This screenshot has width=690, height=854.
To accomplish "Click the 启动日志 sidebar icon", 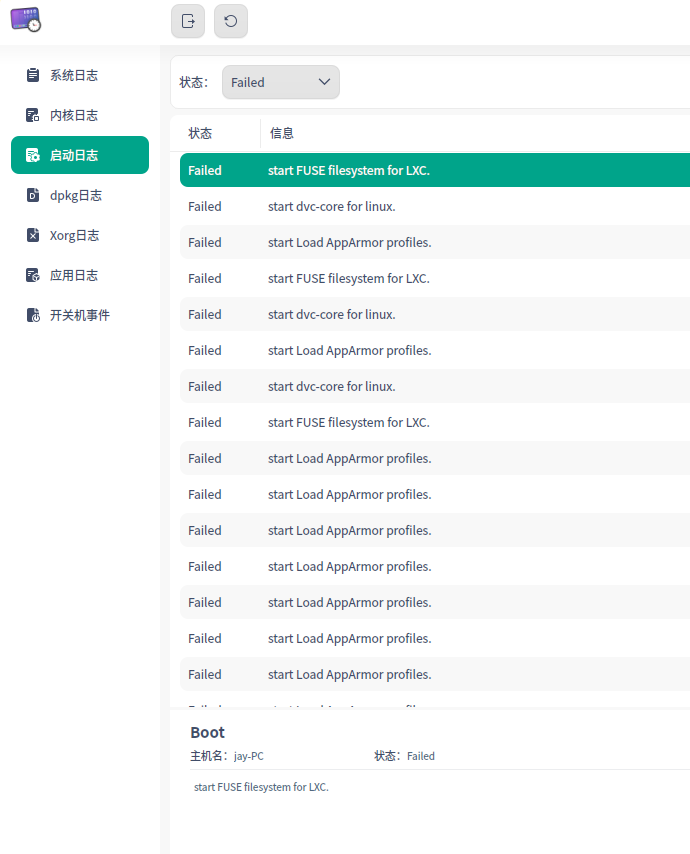I will (x=33, y=155).
